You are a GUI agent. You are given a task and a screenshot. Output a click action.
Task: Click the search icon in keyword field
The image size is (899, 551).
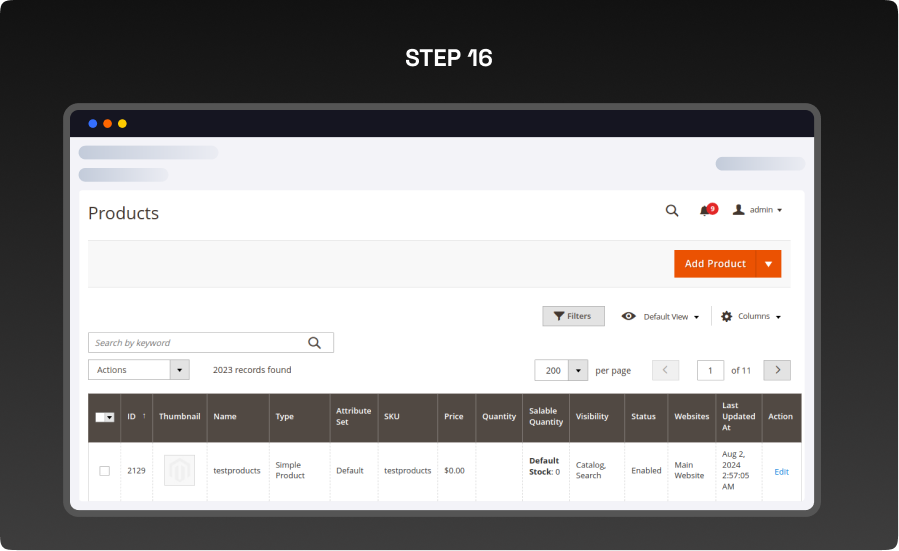[315, 343]
